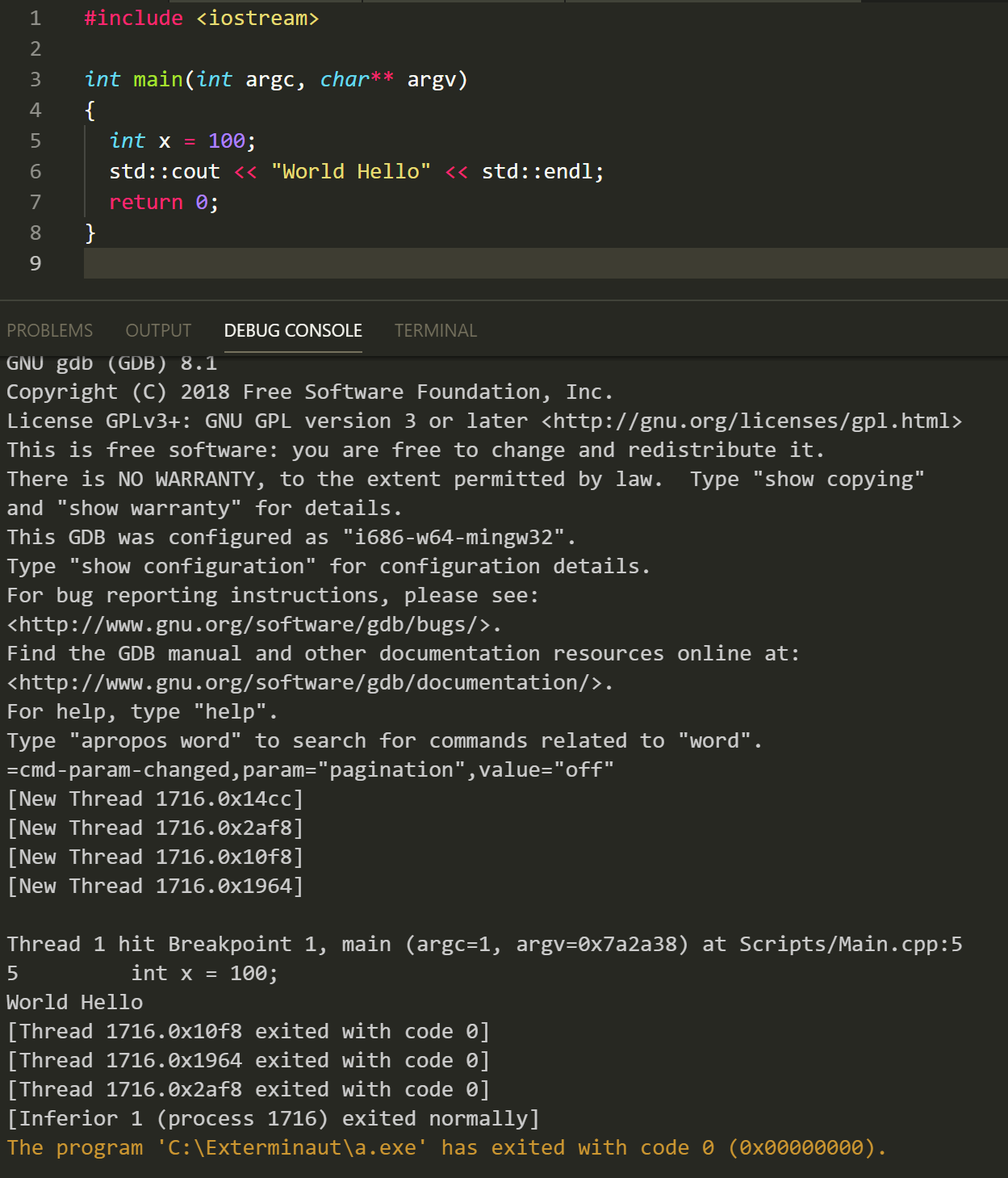1008x1178 pixels.
Task: Open the OUTPUT tab
Action: click(157, 330)
